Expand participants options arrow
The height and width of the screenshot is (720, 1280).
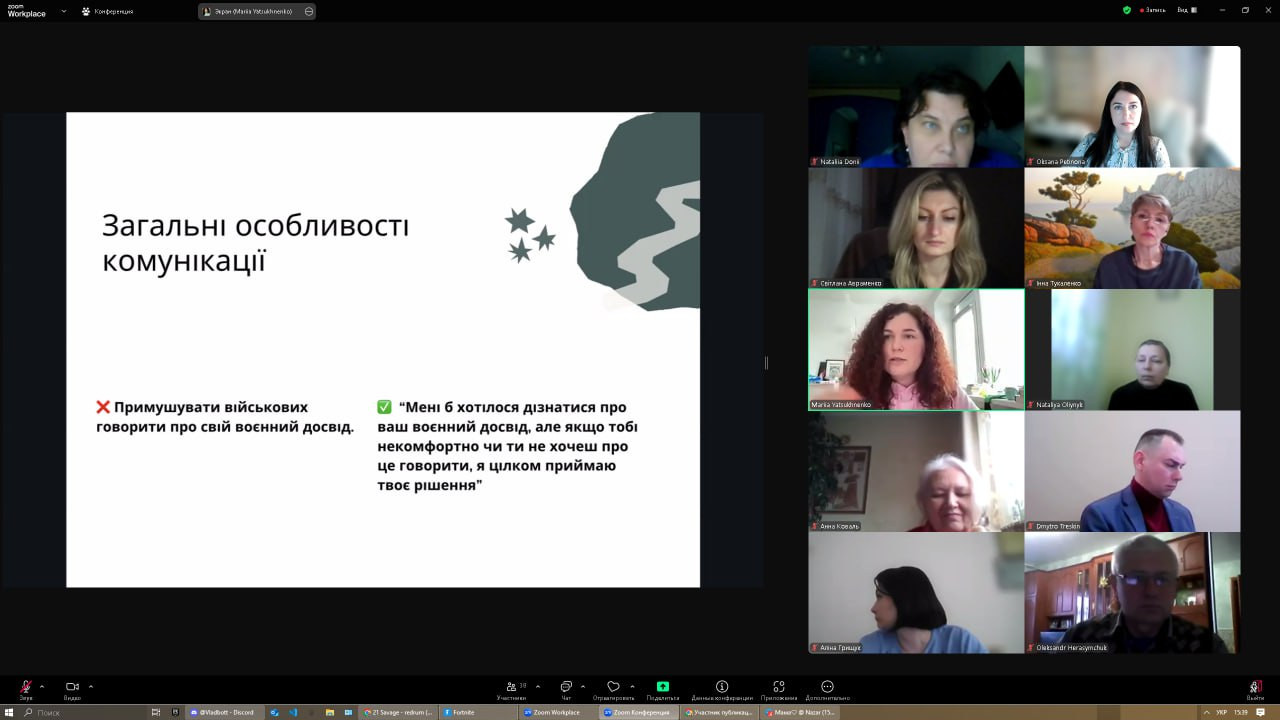pos(538,686)
